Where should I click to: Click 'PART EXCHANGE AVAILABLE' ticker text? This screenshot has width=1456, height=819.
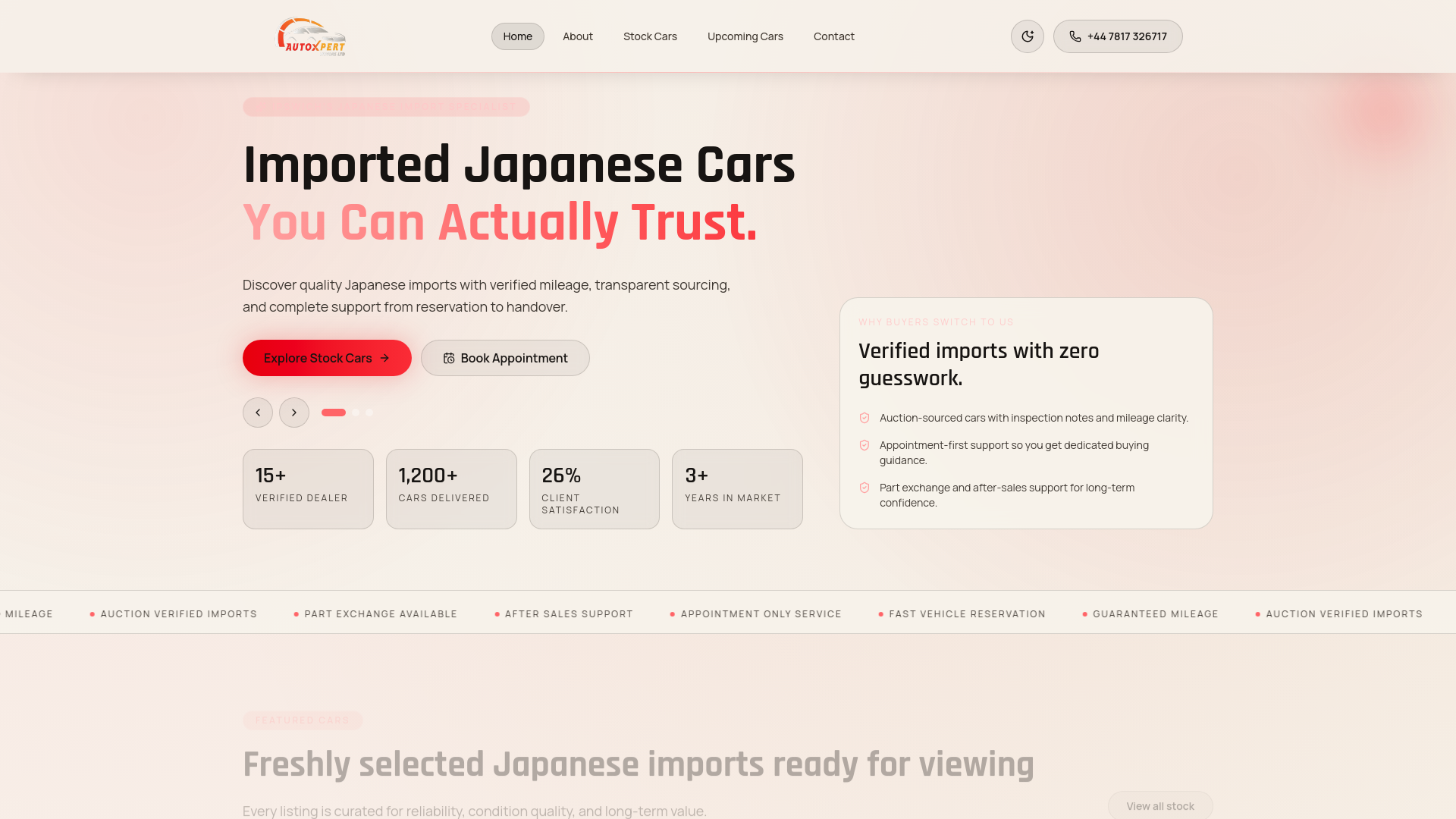click(381, 614)
